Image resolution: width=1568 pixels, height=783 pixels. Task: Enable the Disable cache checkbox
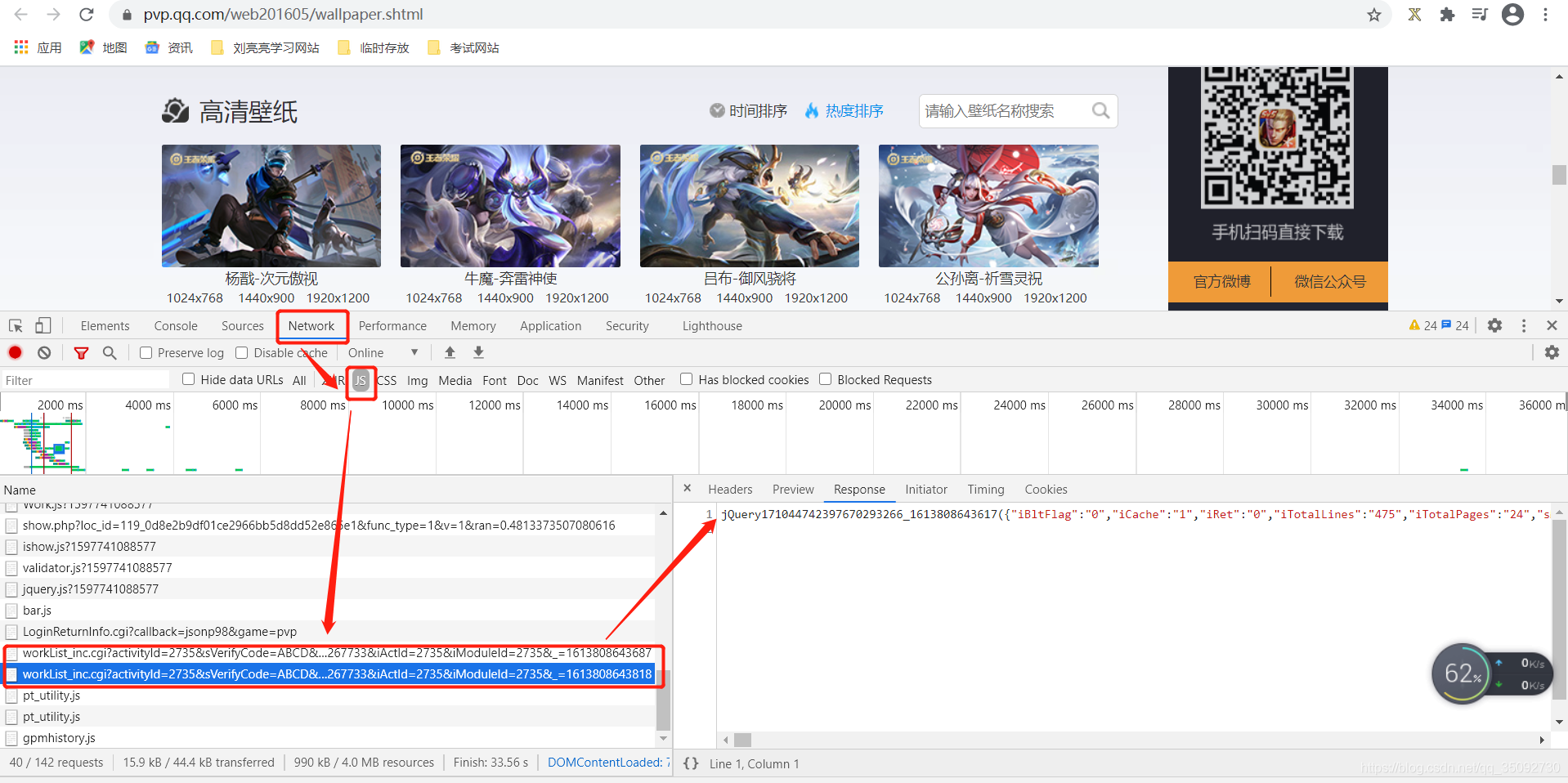click(241, 352)
